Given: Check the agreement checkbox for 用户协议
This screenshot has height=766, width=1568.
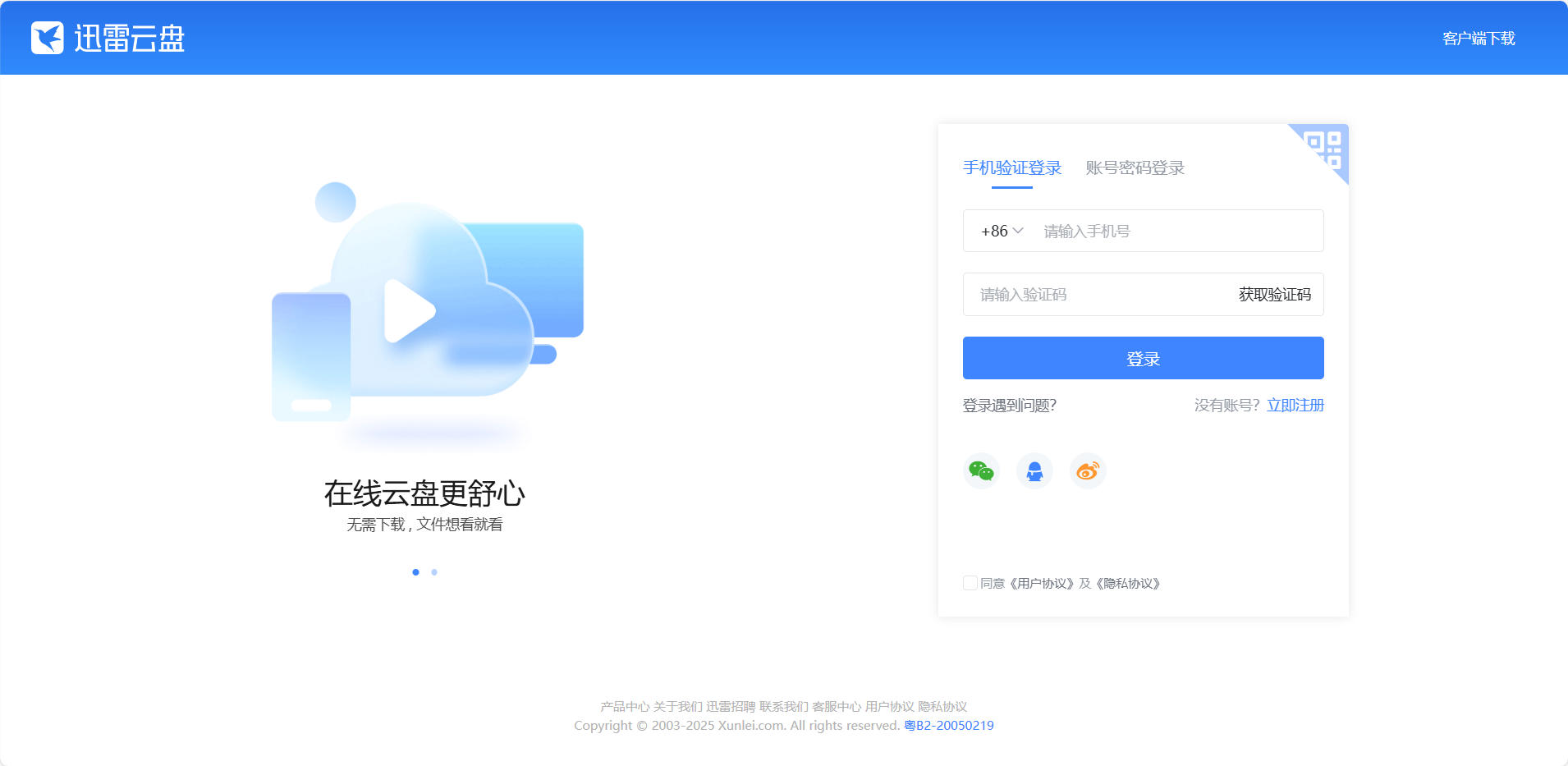Looking at the screenshot, I should [969, 583].
